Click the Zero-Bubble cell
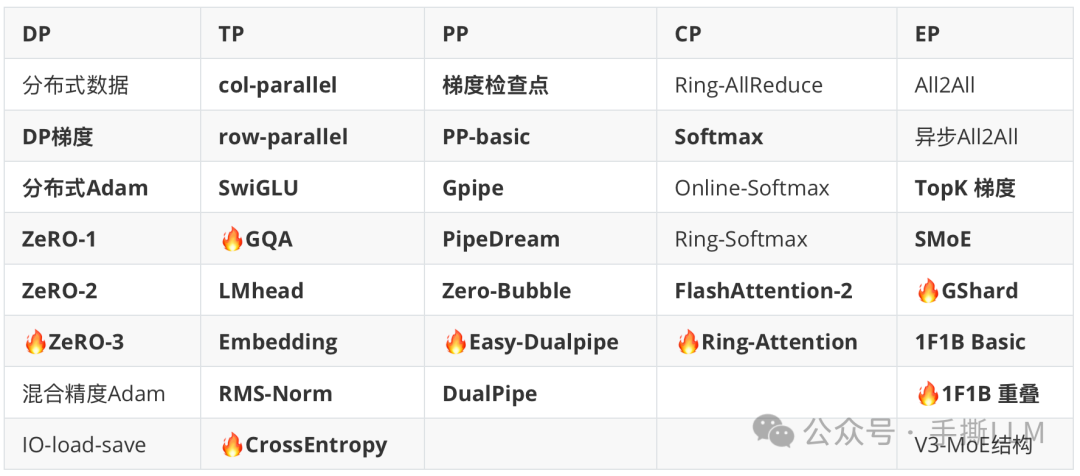The image size is (1080, 476). point(506,292)
